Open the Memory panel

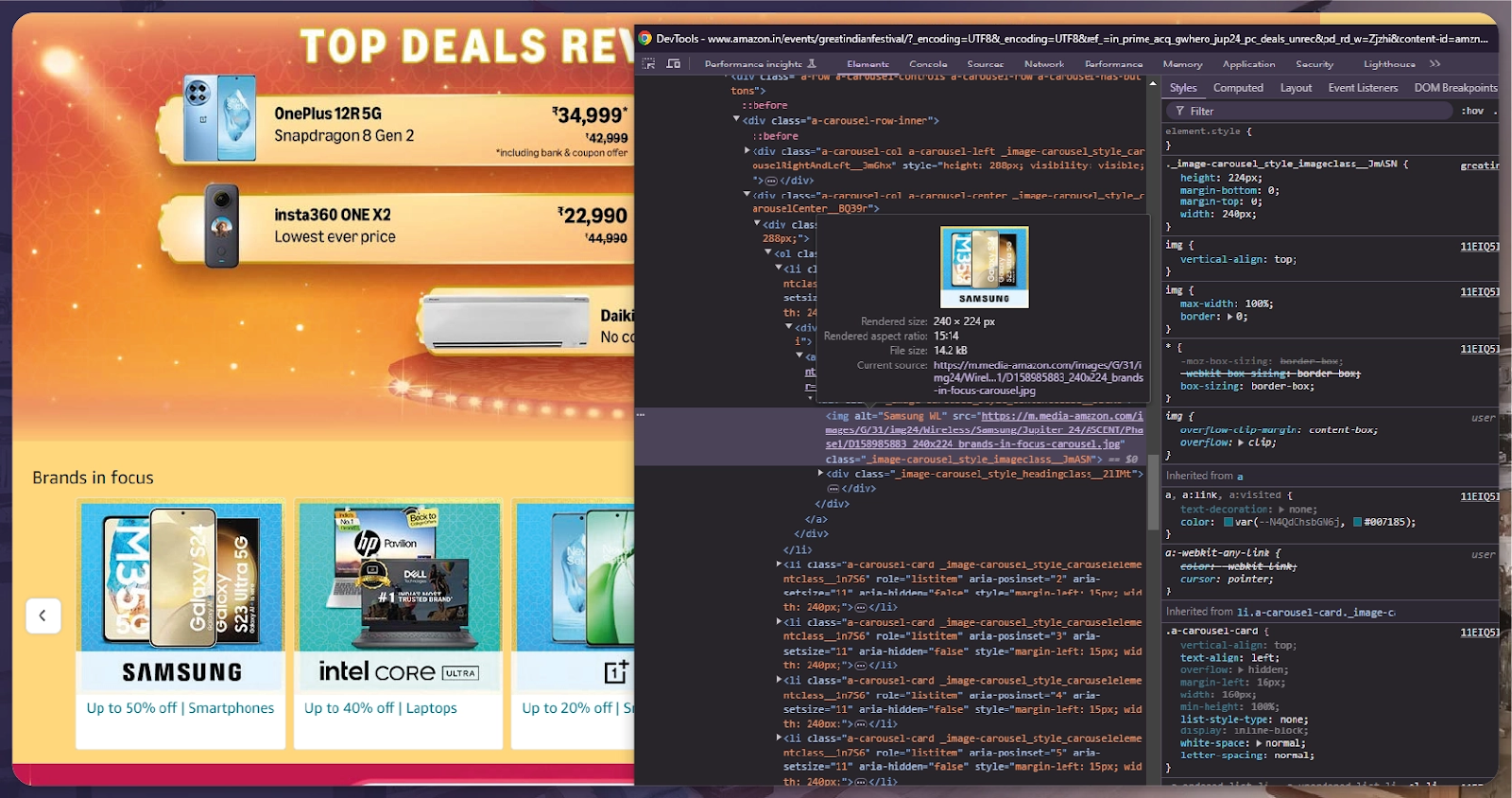(x=1182, y=64)
